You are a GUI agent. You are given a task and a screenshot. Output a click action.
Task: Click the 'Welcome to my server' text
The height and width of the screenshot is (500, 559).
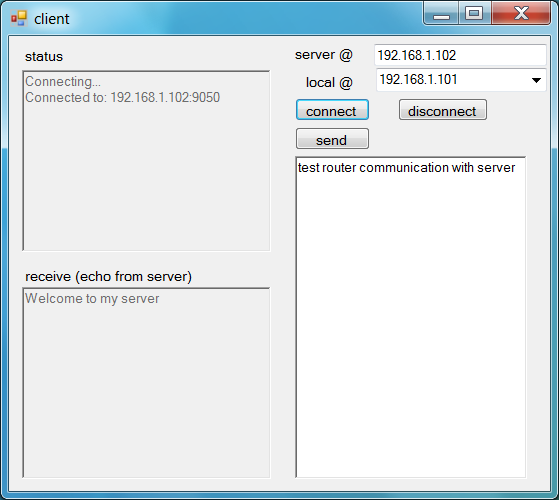92,298
